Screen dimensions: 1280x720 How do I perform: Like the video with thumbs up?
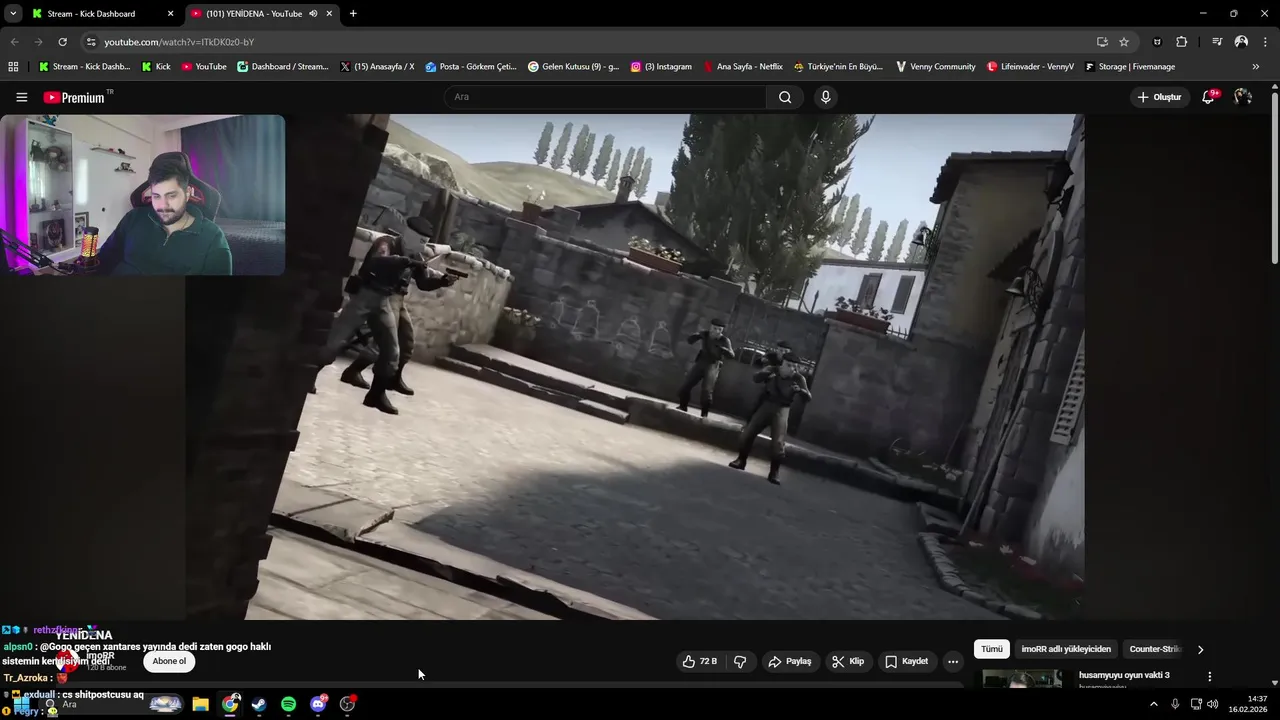(699, 661)
